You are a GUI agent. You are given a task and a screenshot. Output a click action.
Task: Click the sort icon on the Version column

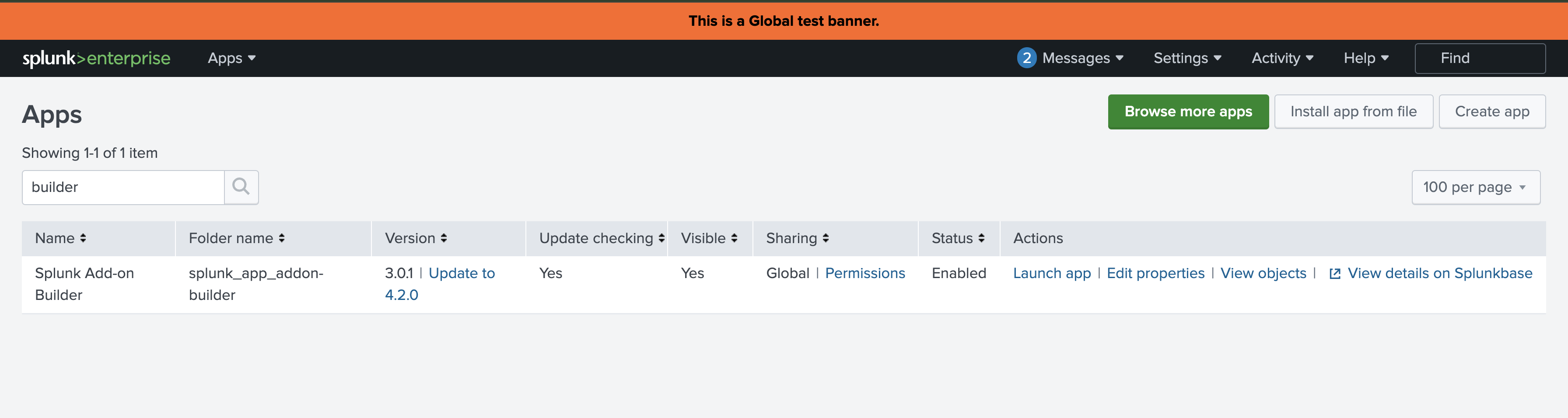click(444, 238)
